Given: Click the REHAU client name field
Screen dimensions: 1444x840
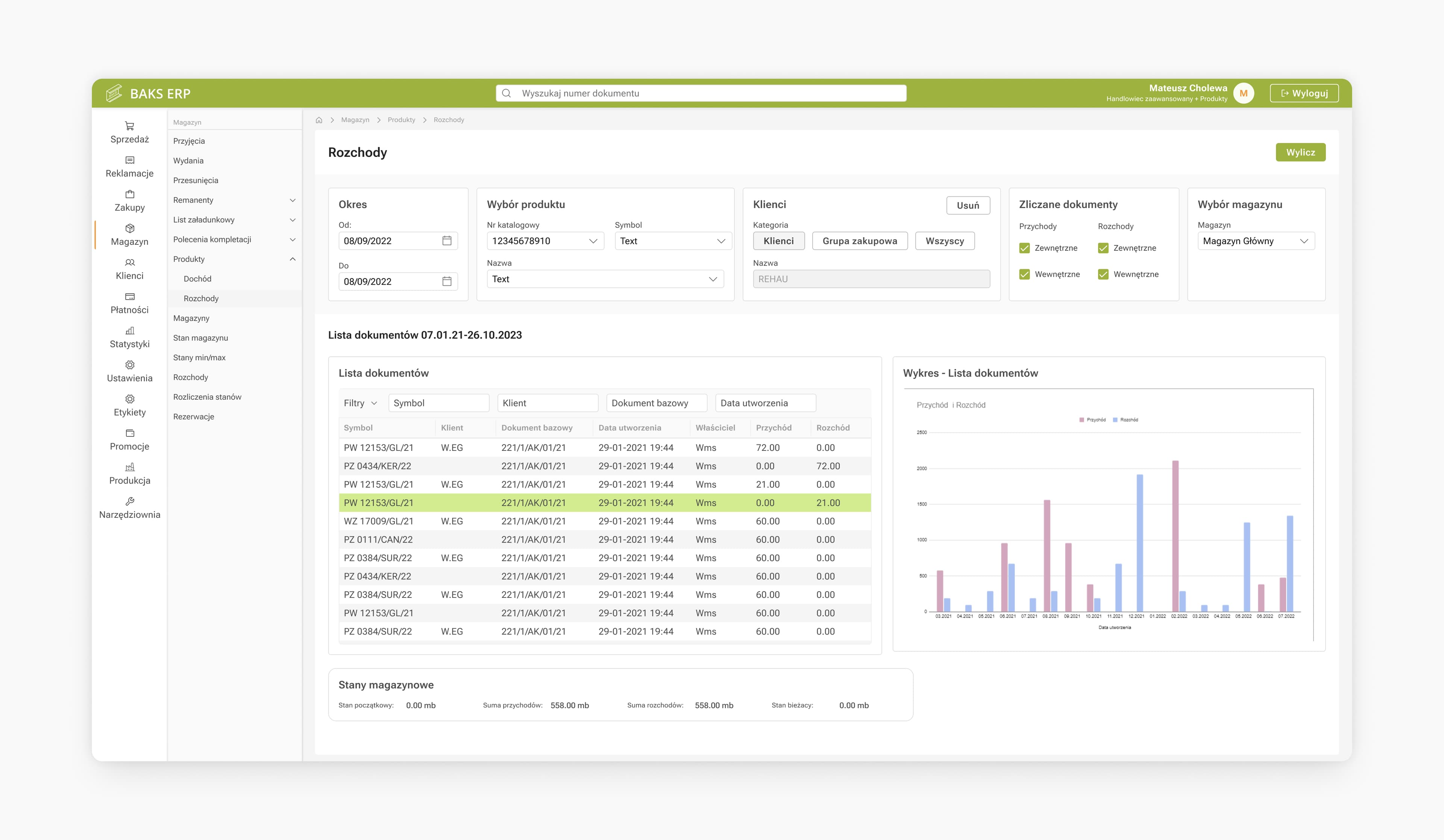Looking at the screenshot, I should (871, 279).
